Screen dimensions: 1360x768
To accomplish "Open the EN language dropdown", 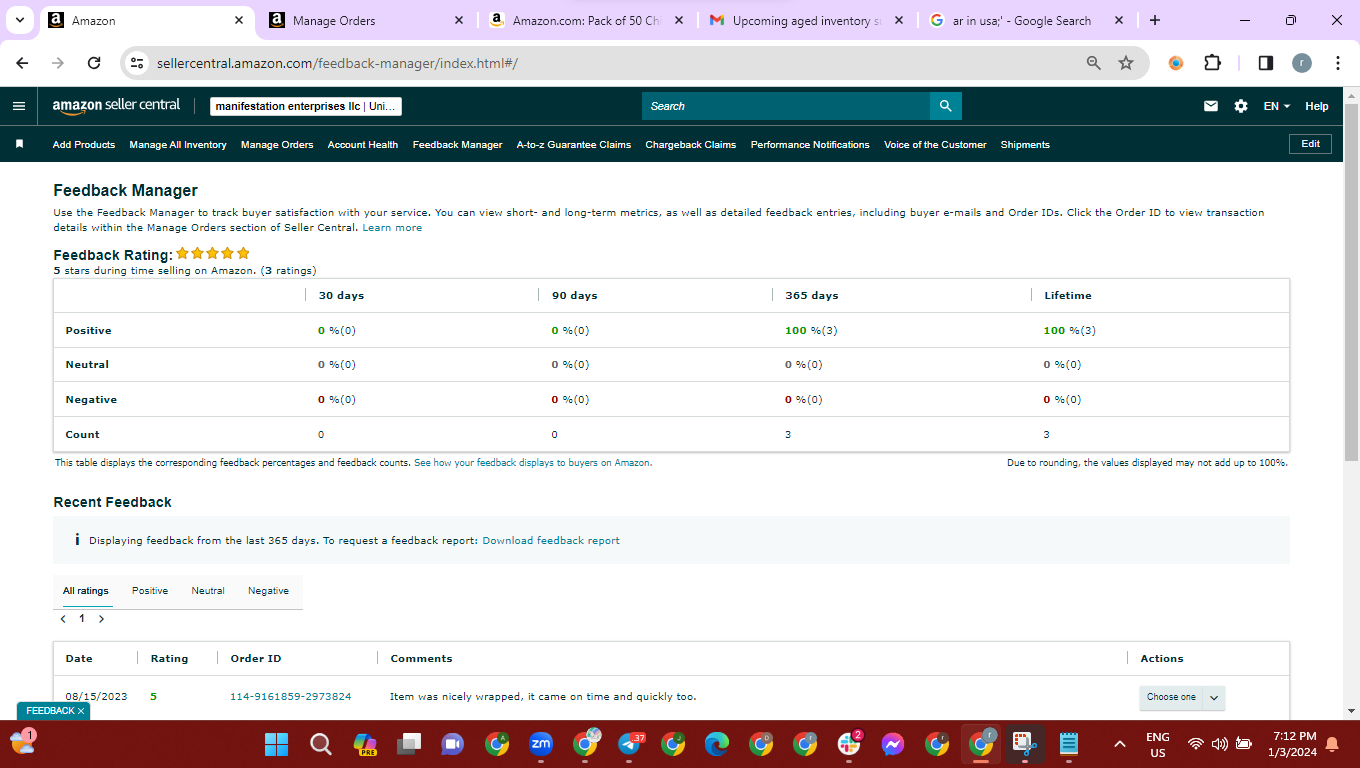I will (1277, 106).
